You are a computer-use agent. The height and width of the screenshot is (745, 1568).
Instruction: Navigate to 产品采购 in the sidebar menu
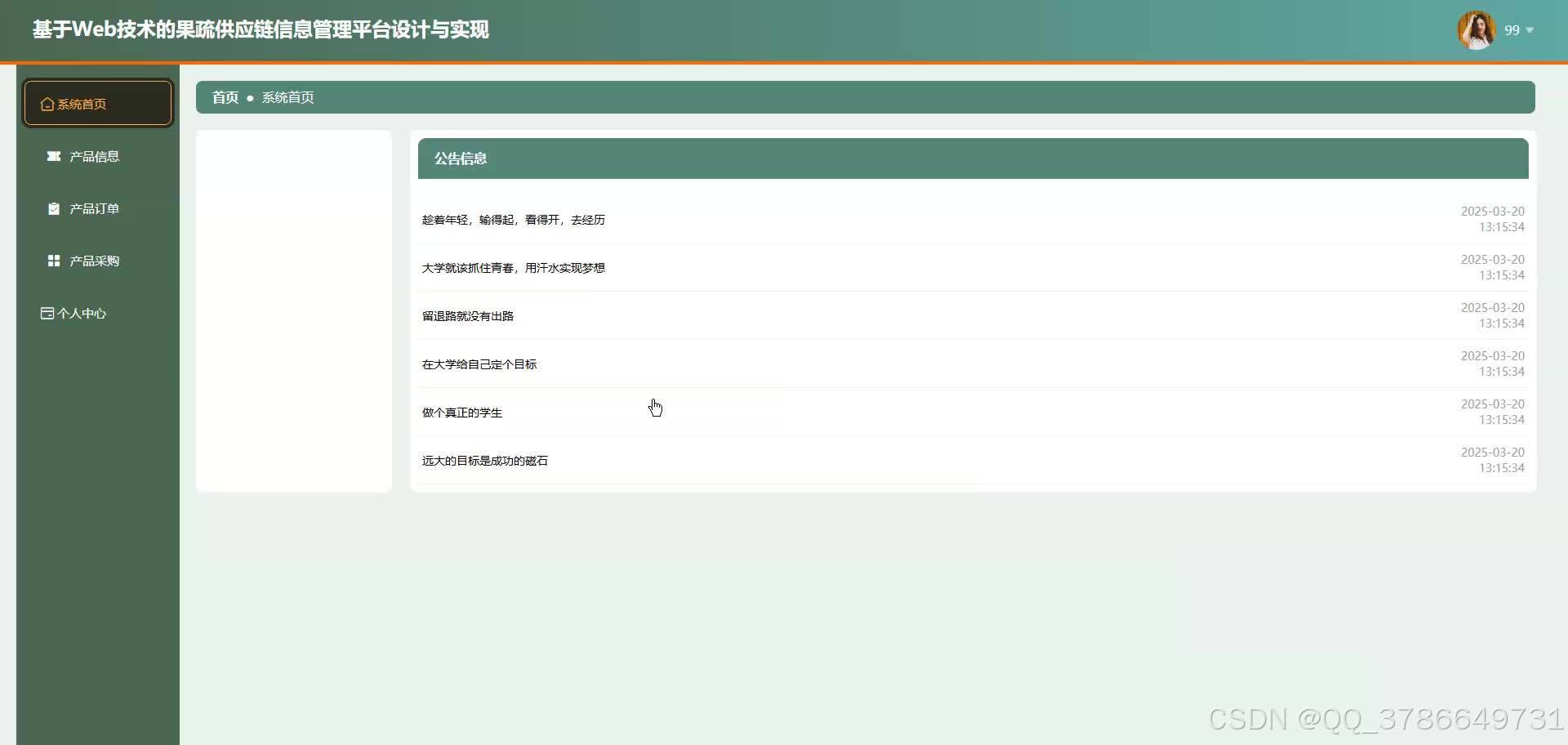click(93, 261)
